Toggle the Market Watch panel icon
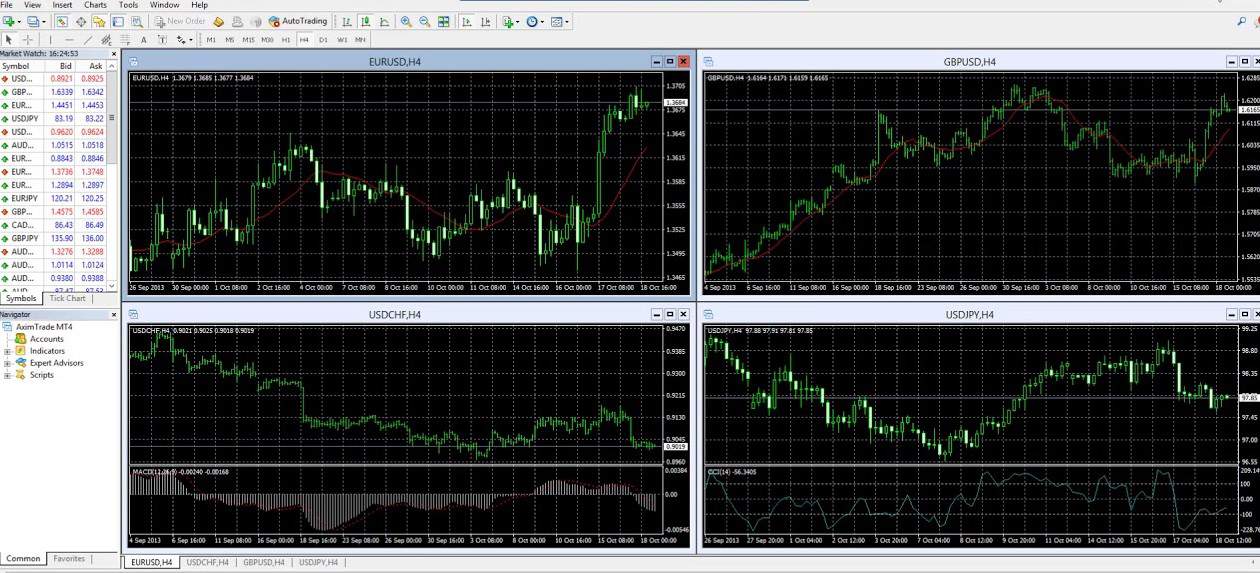 [x=61, y=21]
